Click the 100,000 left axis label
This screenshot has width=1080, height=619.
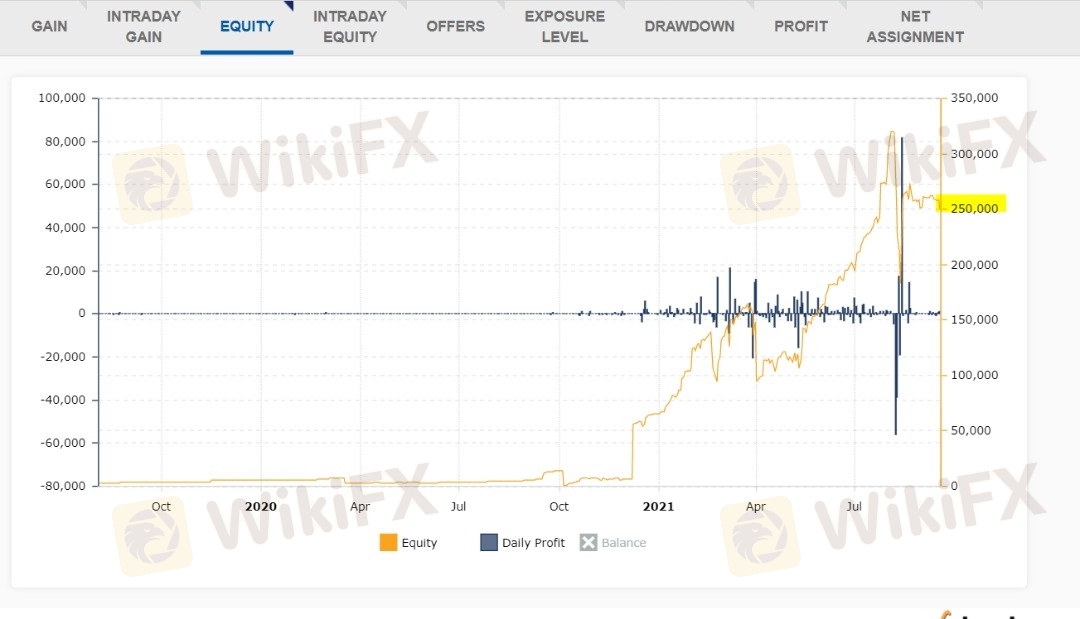tap(62, 98)
